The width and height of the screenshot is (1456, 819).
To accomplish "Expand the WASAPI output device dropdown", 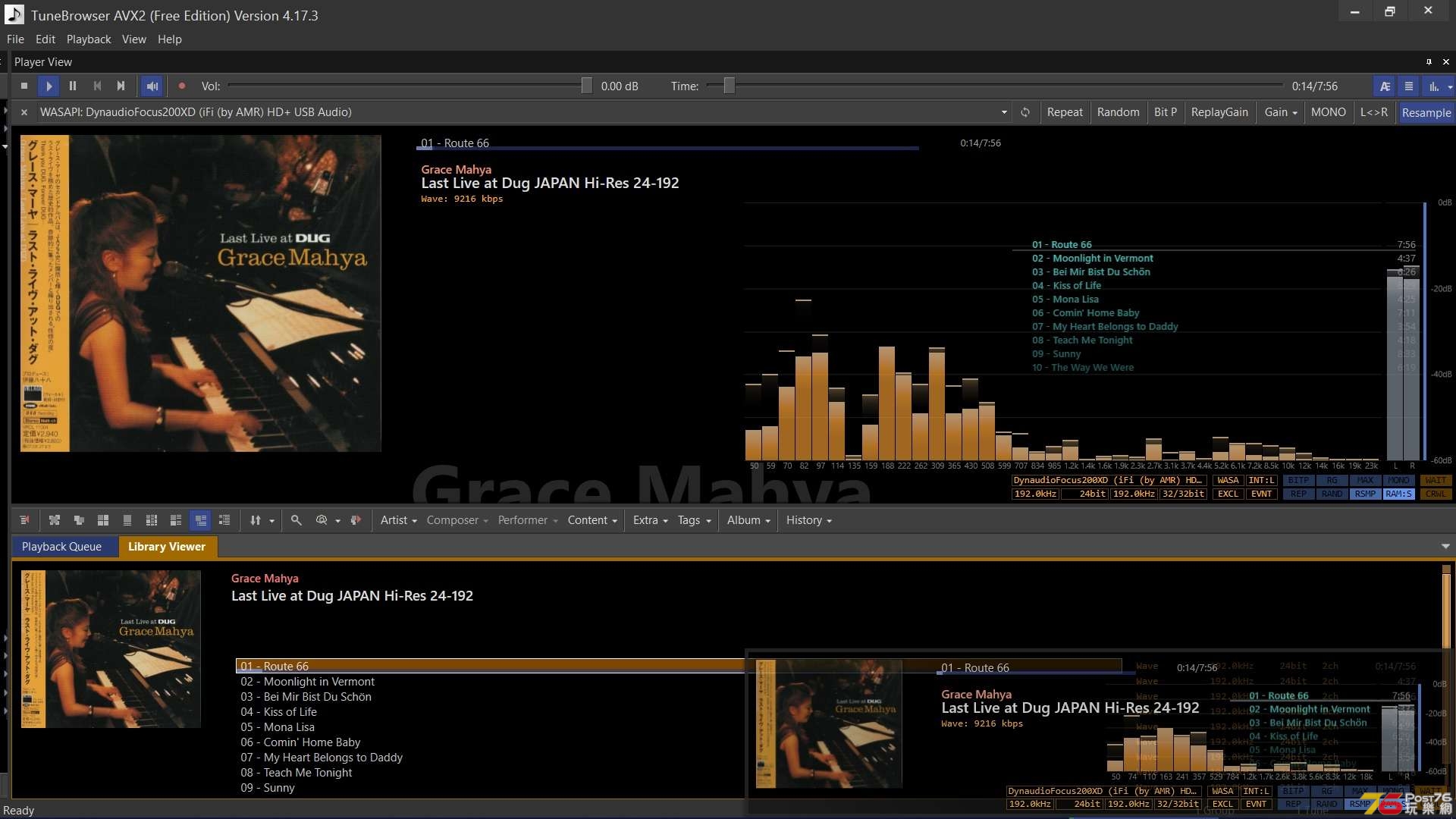I will tap(1004, 112).
